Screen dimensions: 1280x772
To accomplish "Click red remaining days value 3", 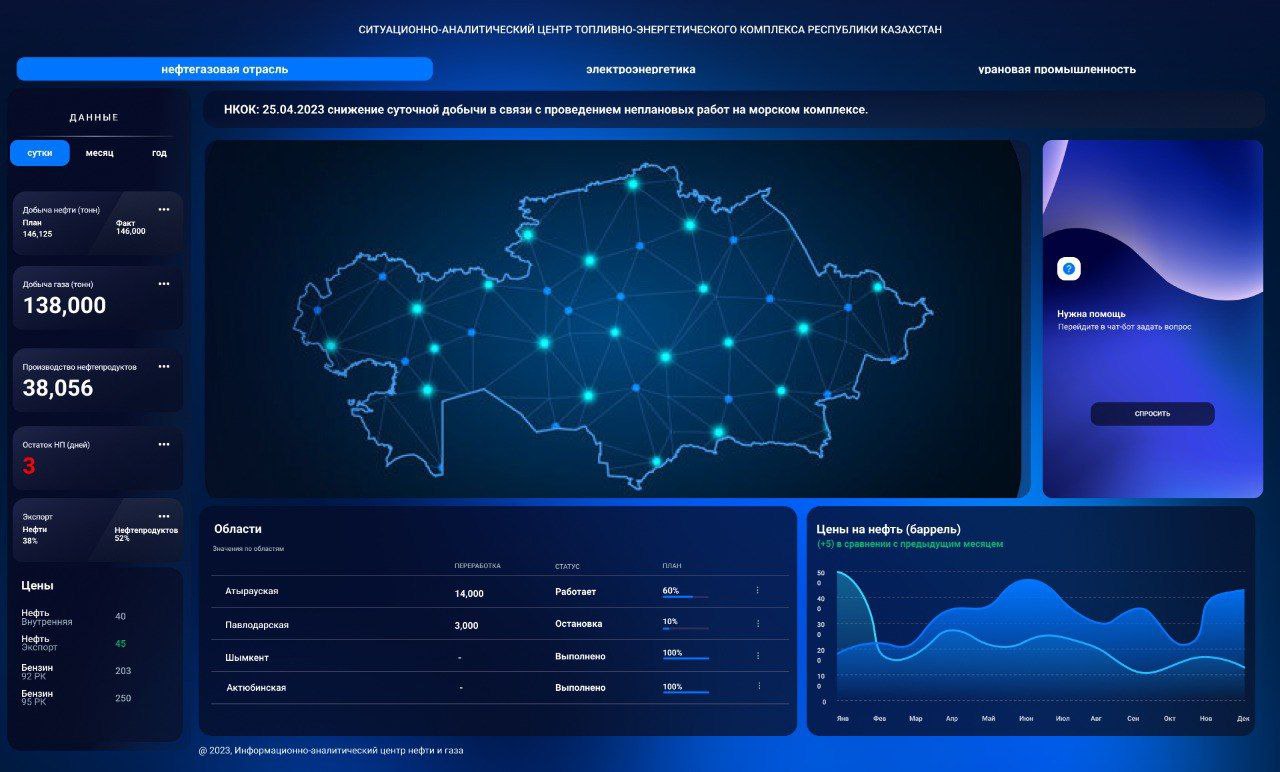I will click(x=29, y=466).
